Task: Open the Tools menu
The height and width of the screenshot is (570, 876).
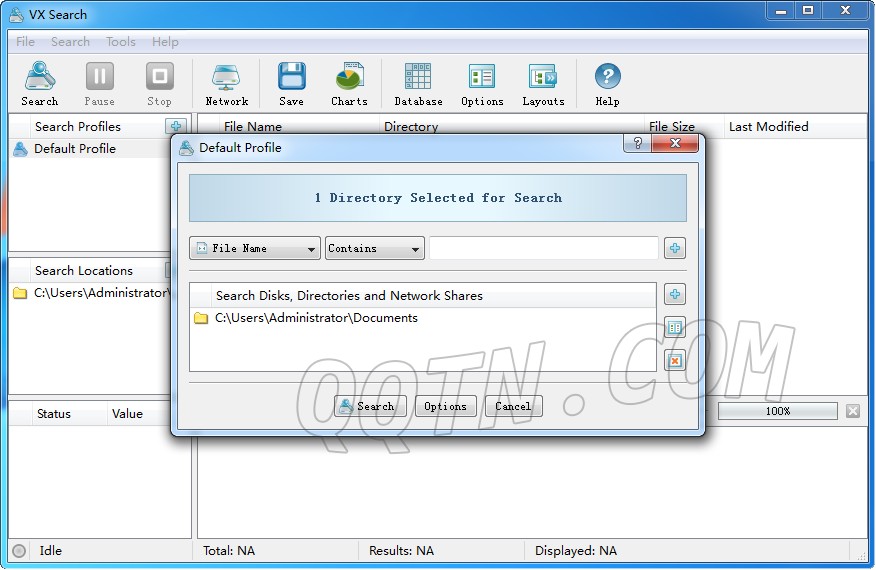Action: click(121, 42)
